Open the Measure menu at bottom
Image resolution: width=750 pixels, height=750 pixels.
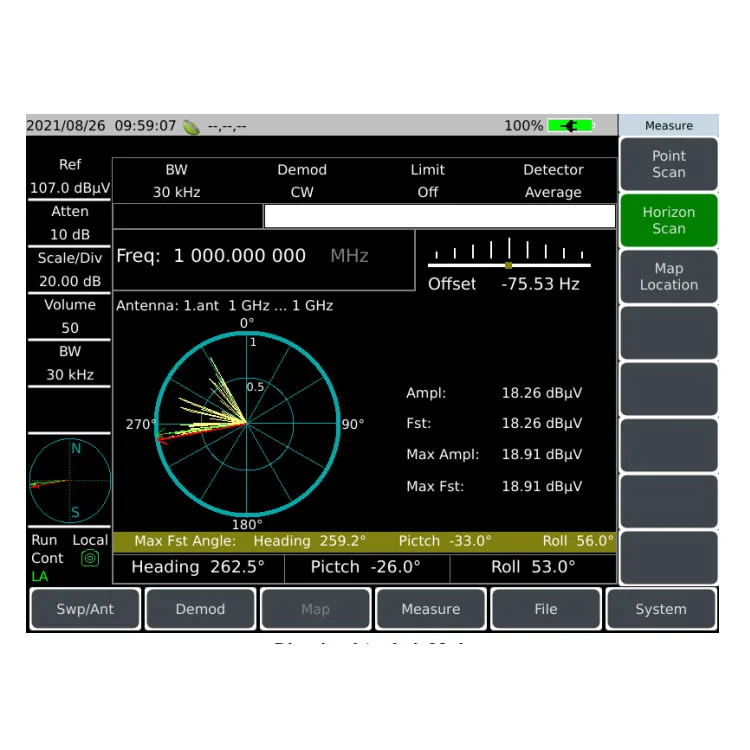tap(430, 609)
